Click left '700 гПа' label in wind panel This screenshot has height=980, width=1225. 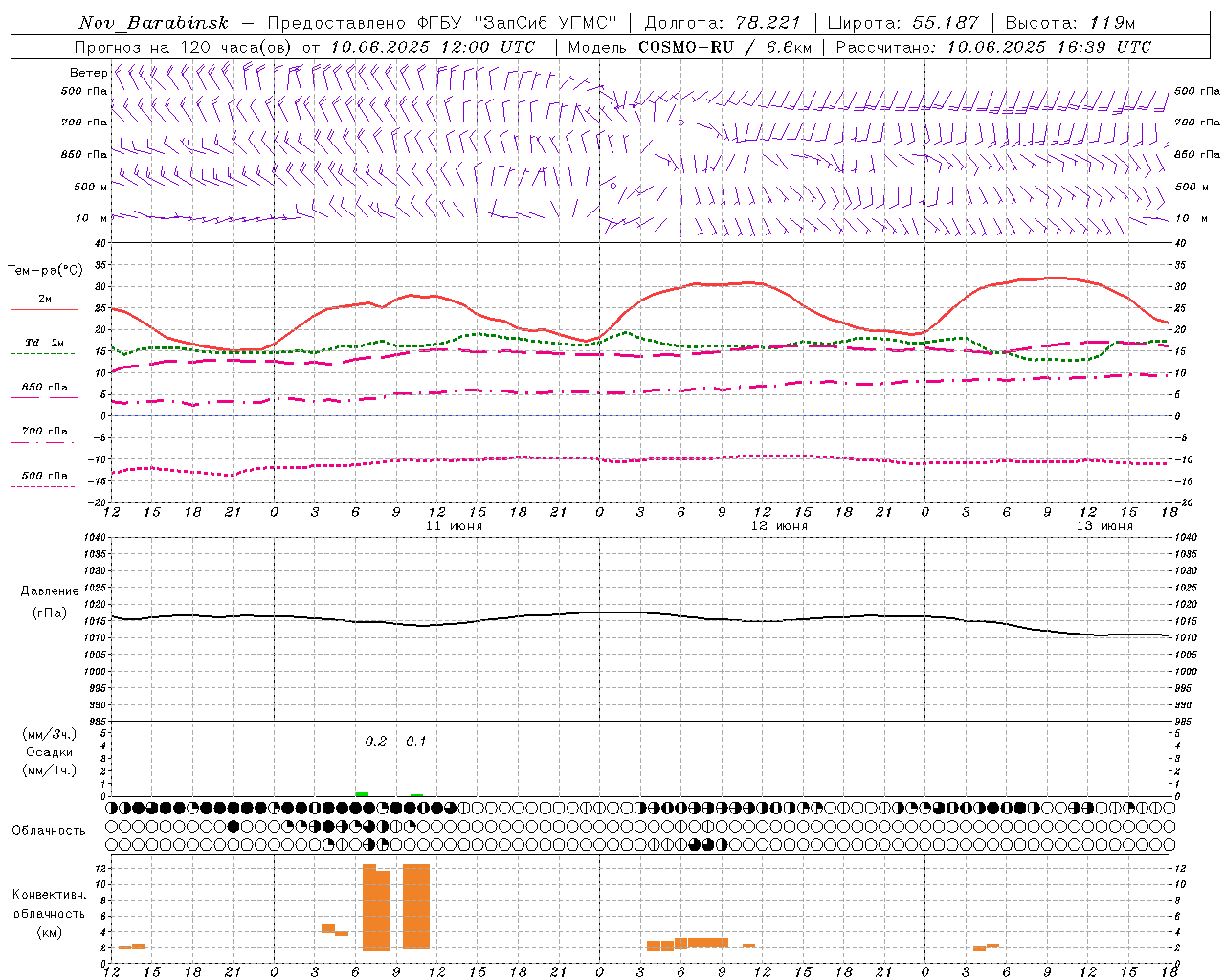(84, 122)
